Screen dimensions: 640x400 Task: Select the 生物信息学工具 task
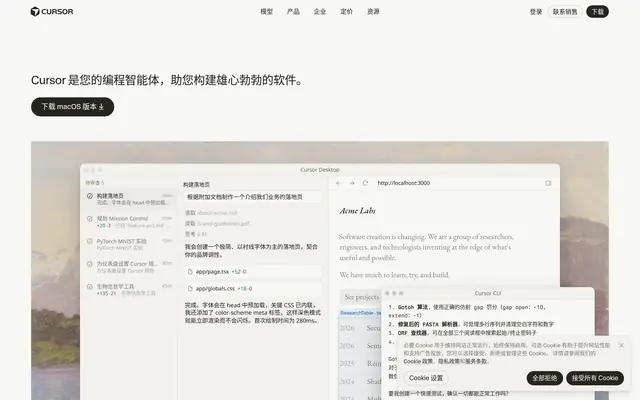130,289
